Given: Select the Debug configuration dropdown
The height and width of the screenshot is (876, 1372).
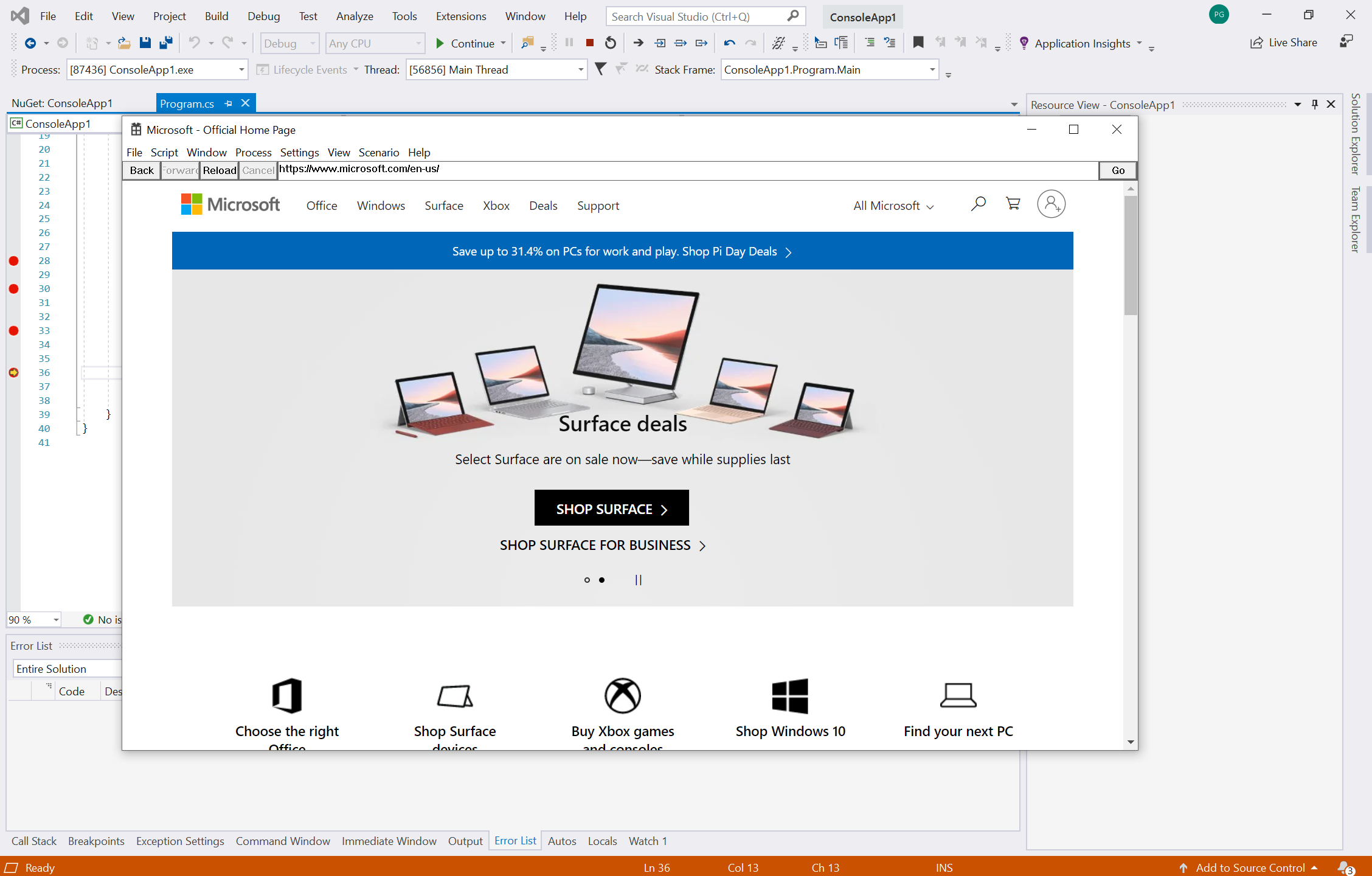Looking at the screenshot, I should 288,43.
